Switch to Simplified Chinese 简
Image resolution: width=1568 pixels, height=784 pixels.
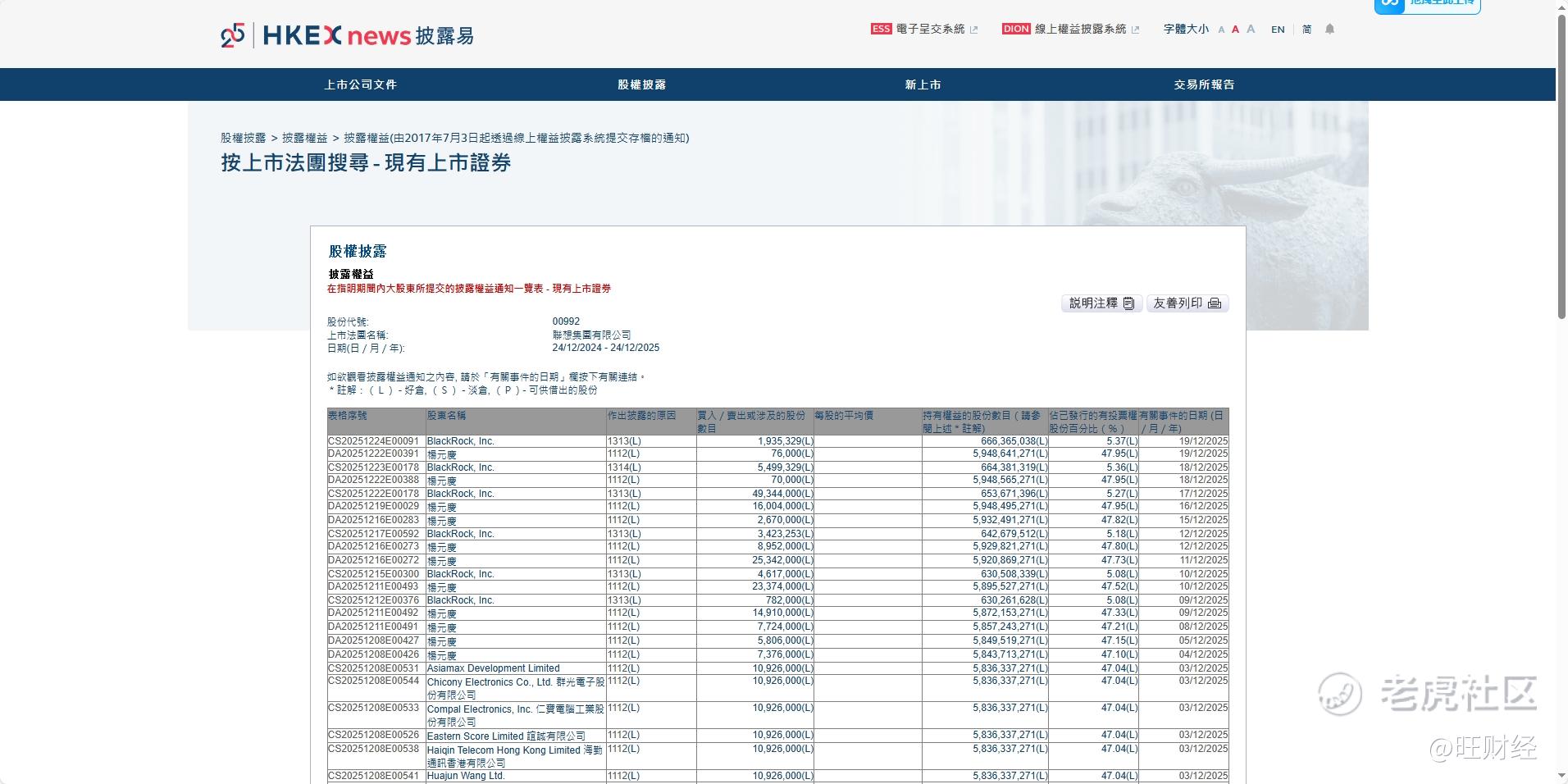(x=1307, y=30)
